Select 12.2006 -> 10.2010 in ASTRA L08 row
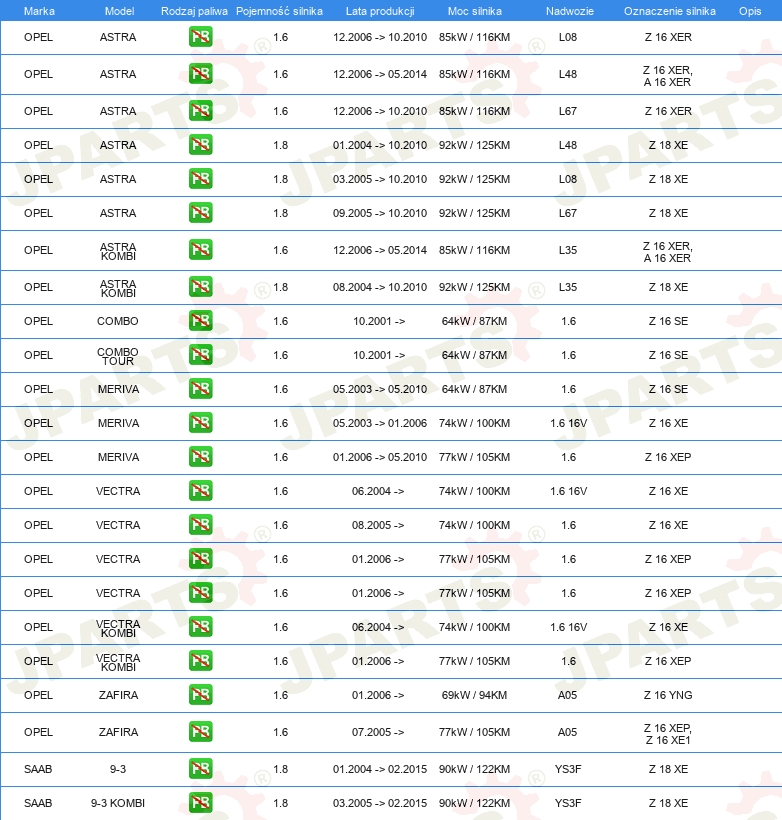Image resolution: width=782 pixels, height=820 pixels. click(380, 37)
